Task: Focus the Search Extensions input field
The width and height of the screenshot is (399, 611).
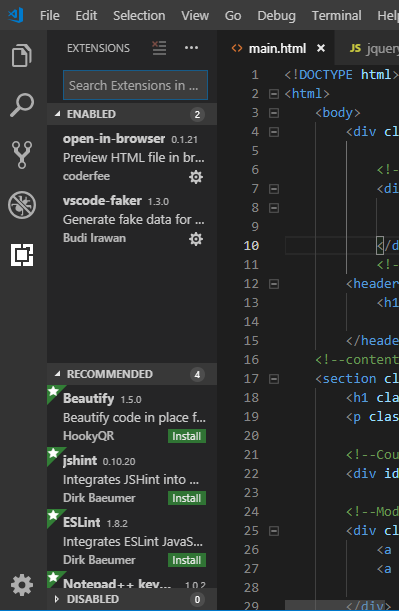Action: tap(135, 85)
